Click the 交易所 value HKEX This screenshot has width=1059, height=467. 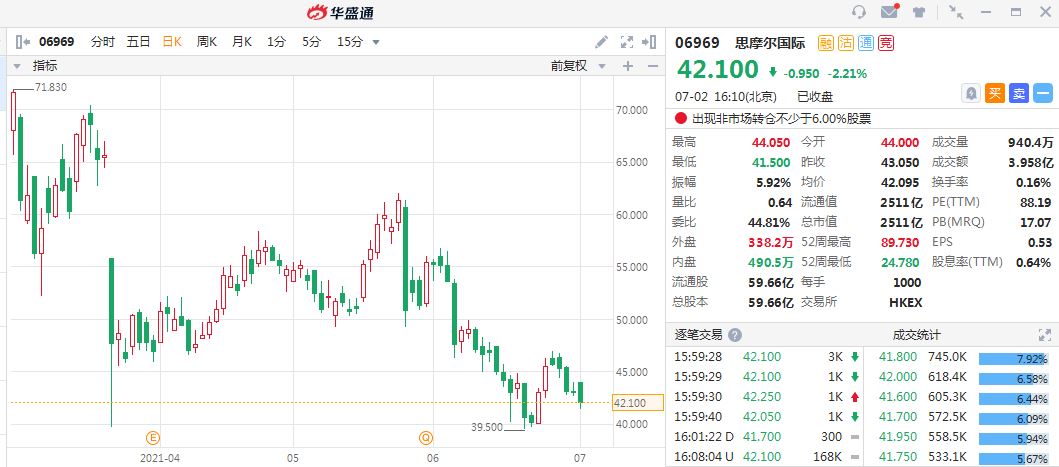click(x=905, y=302)
